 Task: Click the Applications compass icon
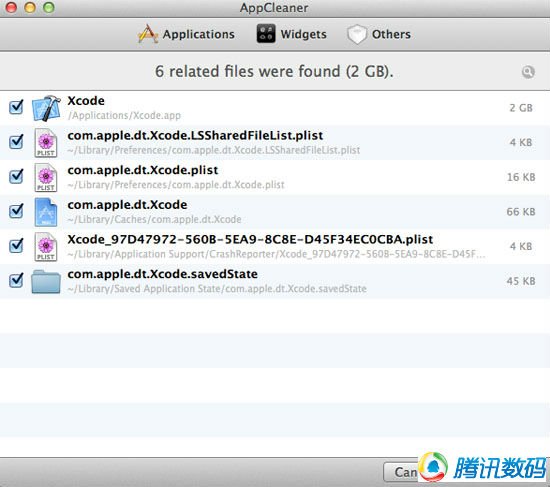[148, 34]
